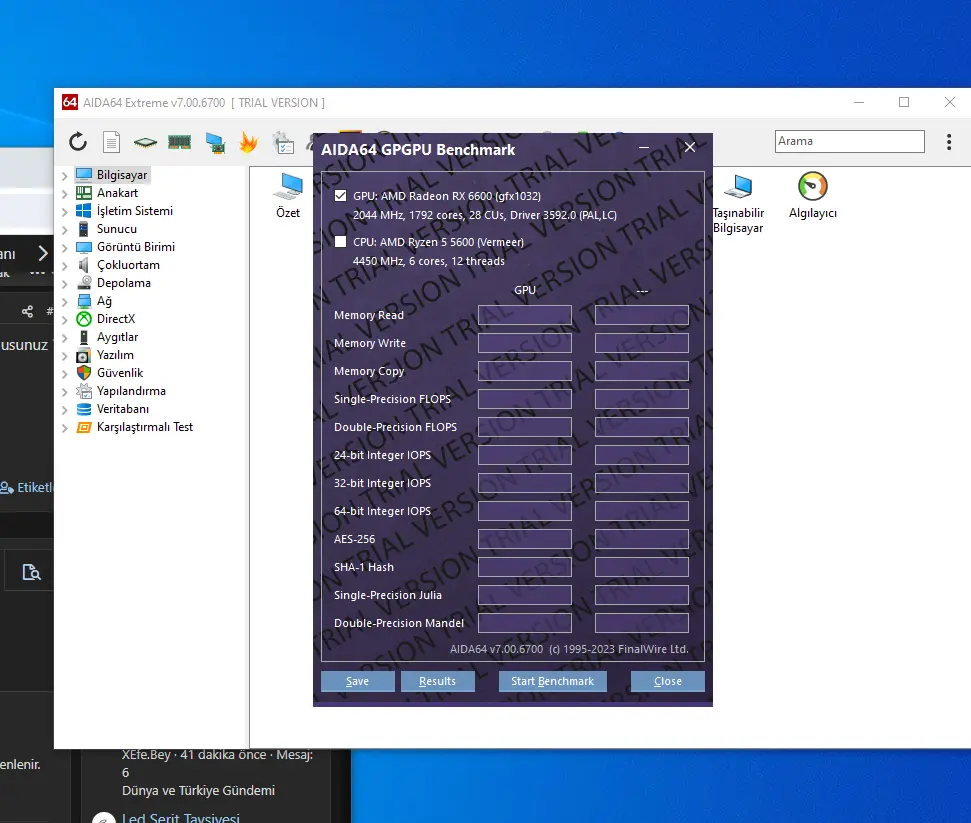Click the Close button in benchmark dialog

pyautogui.click(x=668, y=681)
